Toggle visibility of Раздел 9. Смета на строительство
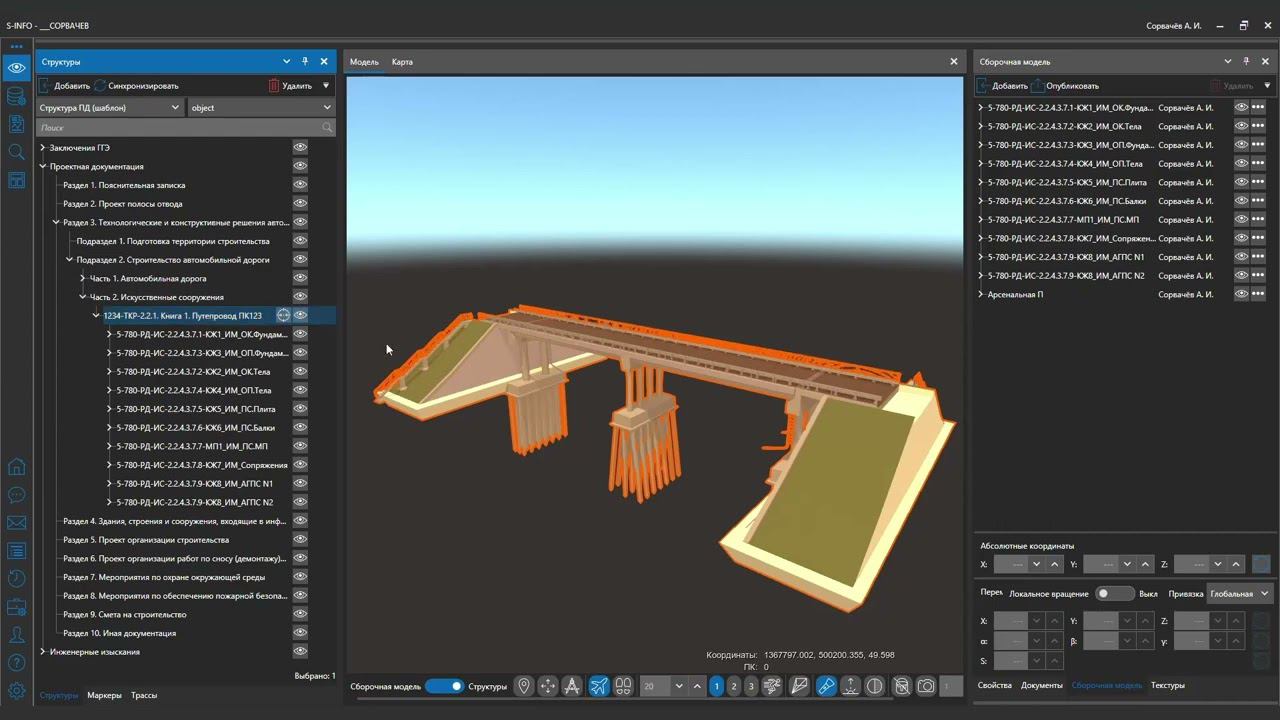This screenshot has height=720, width=1280. [x=300, y=614]
